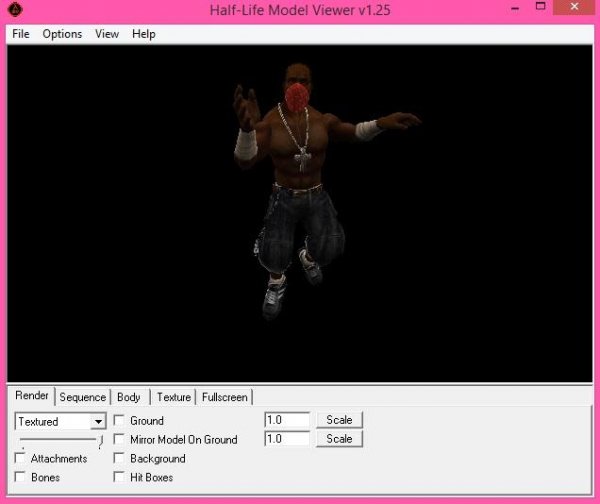
Task: Click the character model in the viewport
Action: click(x=298, y=153)
